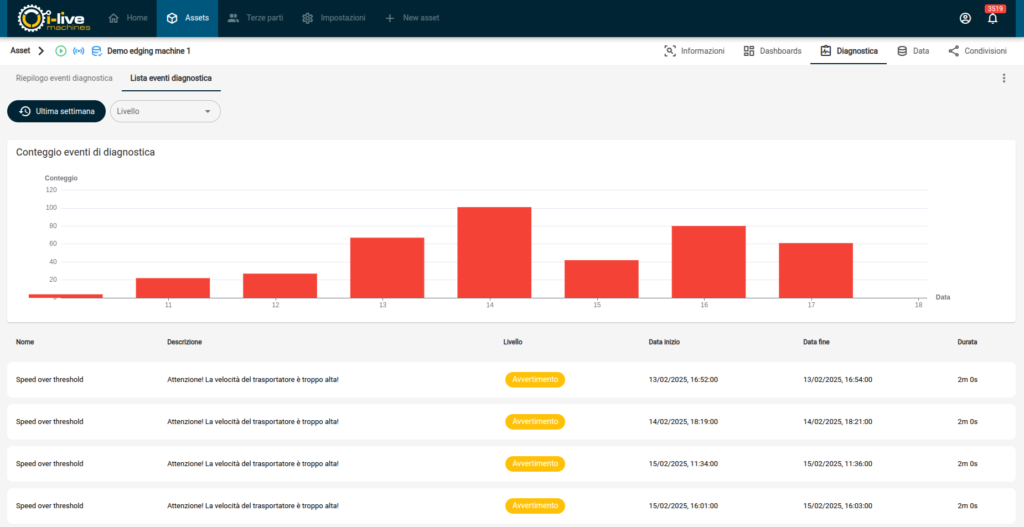Select Terze parti in the top navigation
This screenshot has width=1024, height=527.
point(255,18)
